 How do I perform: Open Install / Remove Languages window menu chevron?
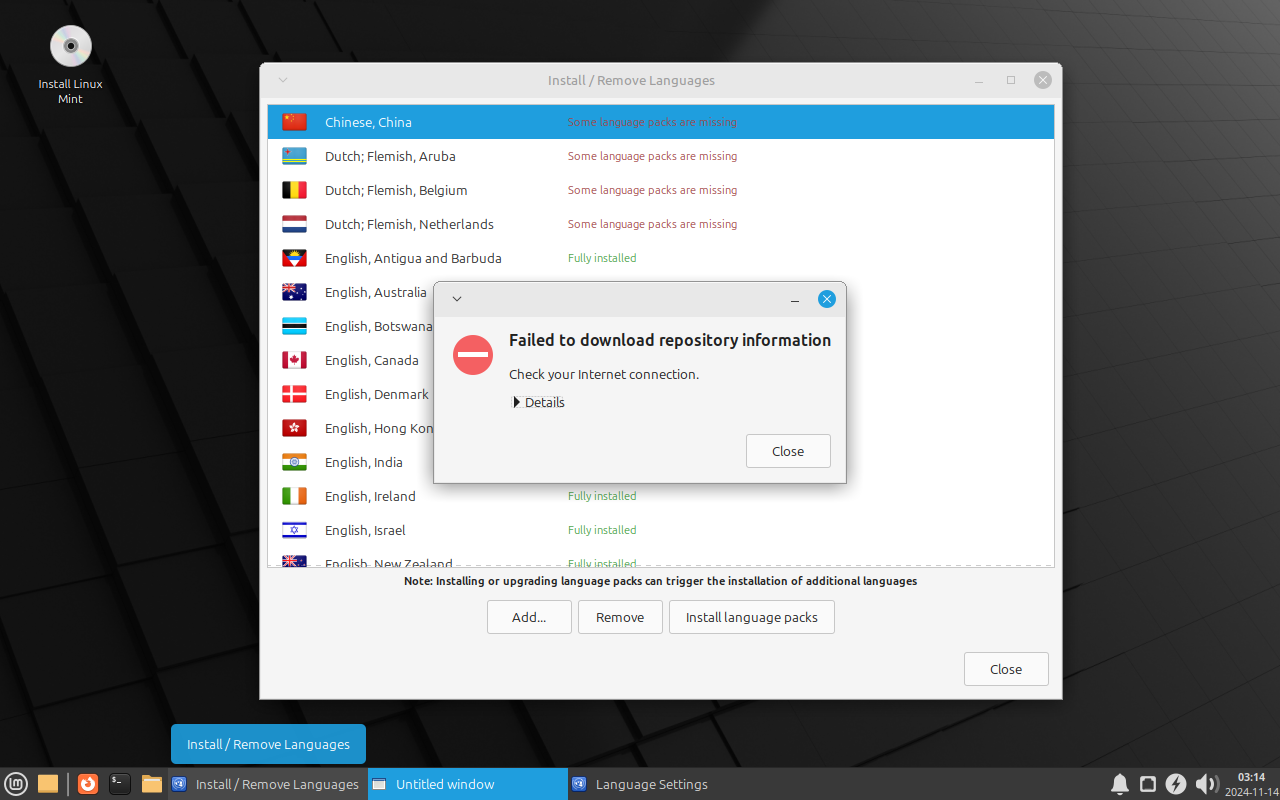283,80
